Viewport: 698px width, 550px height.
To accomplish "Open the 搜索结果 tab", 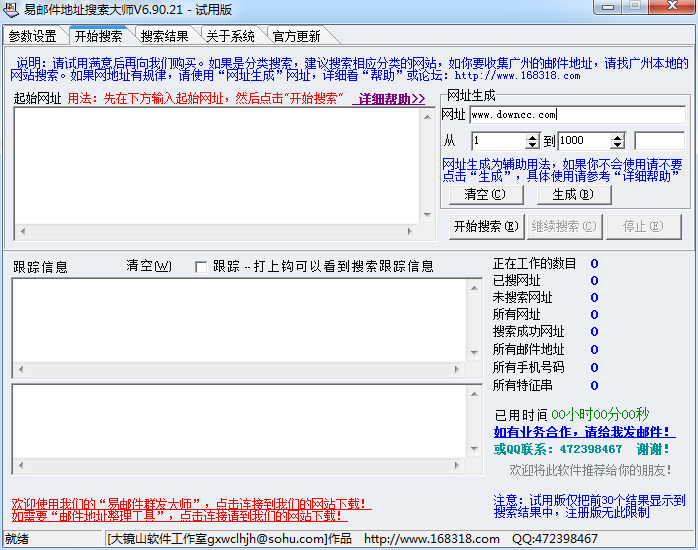I will (164, 36).
